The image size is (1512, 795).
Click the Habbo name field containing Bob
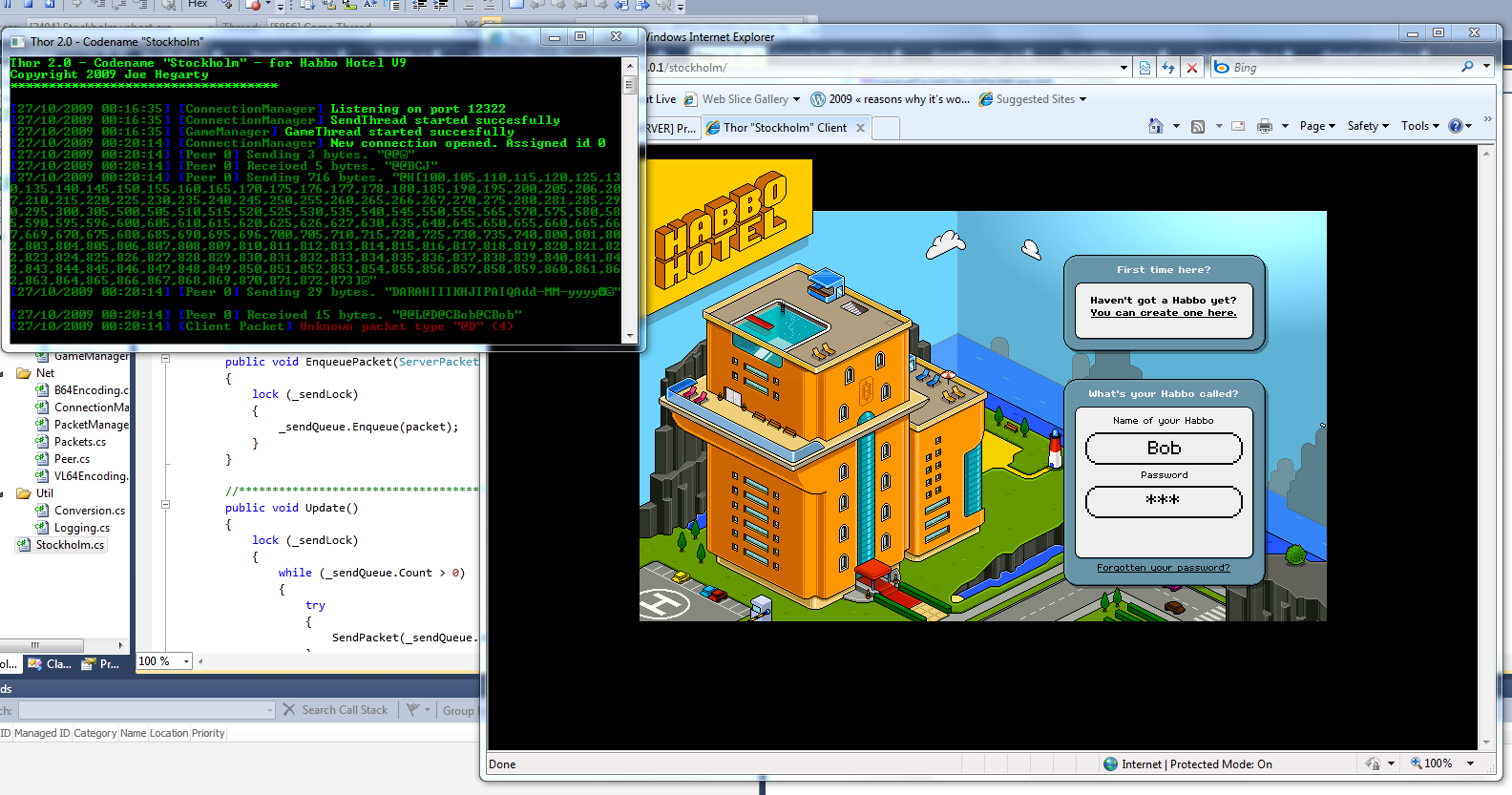coord(1164,449)
